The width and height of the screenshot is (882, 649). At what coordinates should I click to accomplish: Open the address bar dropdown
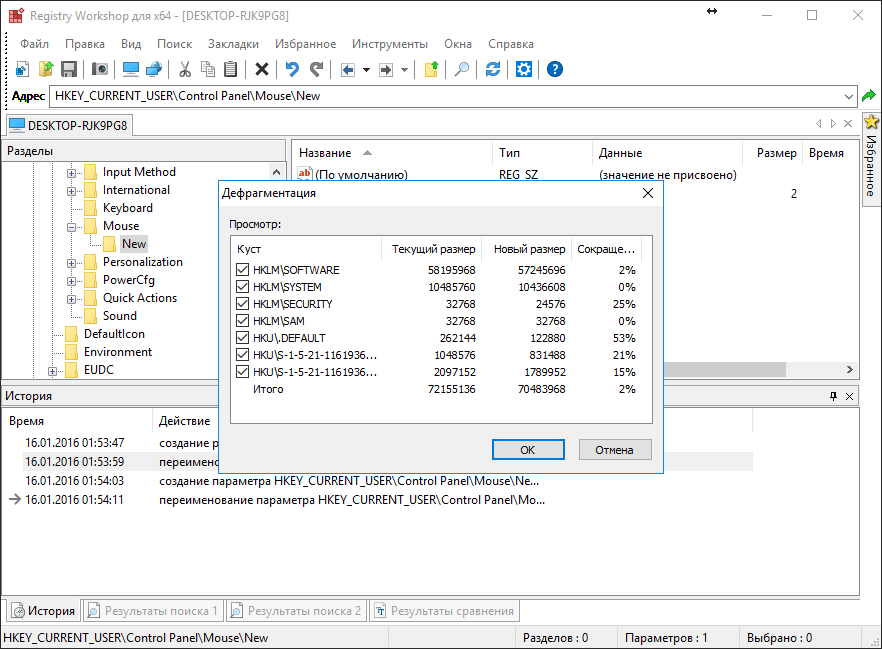pos(849,96)
